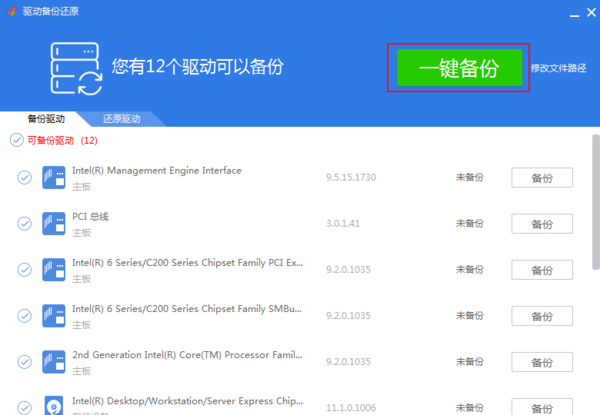Viewport: 600px width, 415px height.
Task: Click the PCI 总线 motherboard icon
Action: pyautogui.click(x=54, y=223)
